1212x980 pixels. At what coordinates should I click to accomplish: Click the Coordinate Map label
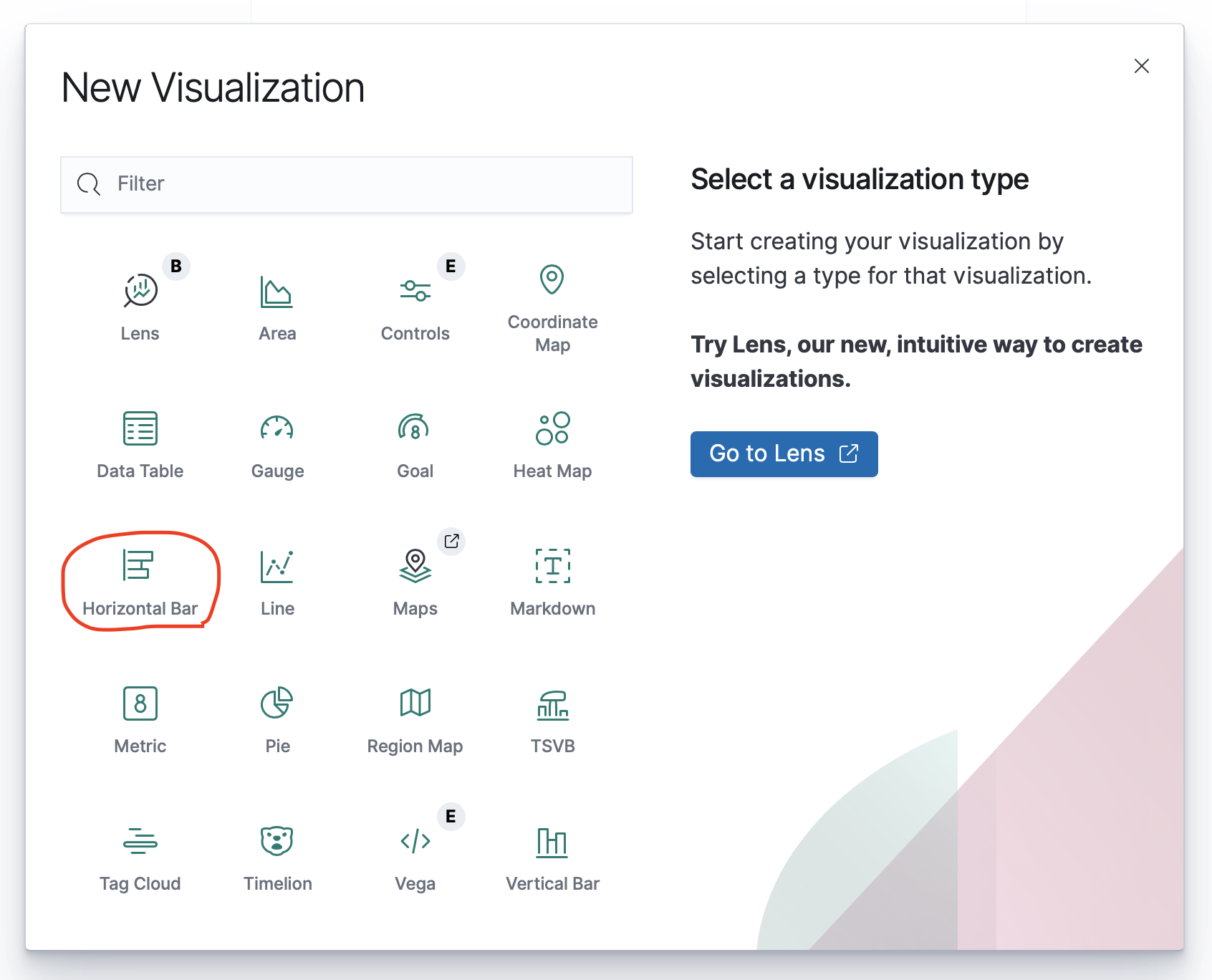[x=553, y=333]
